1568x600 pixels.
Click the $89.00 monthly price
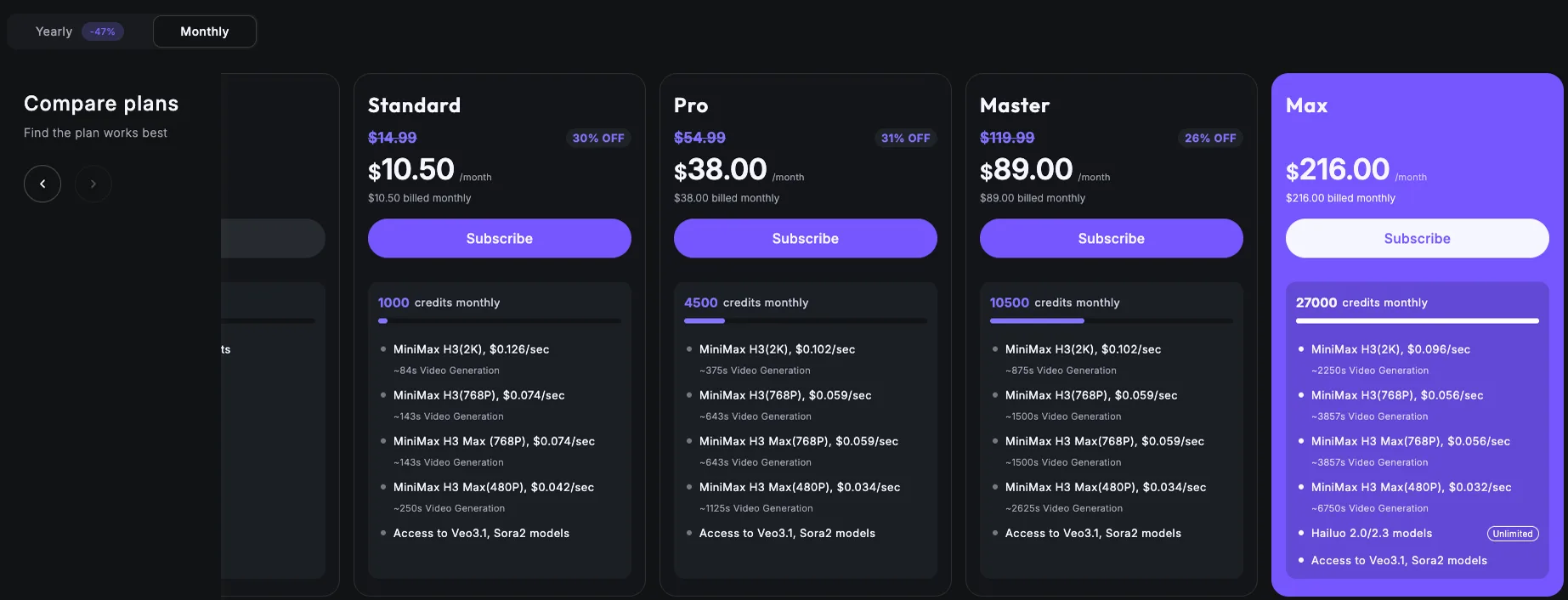[1027, 170]
